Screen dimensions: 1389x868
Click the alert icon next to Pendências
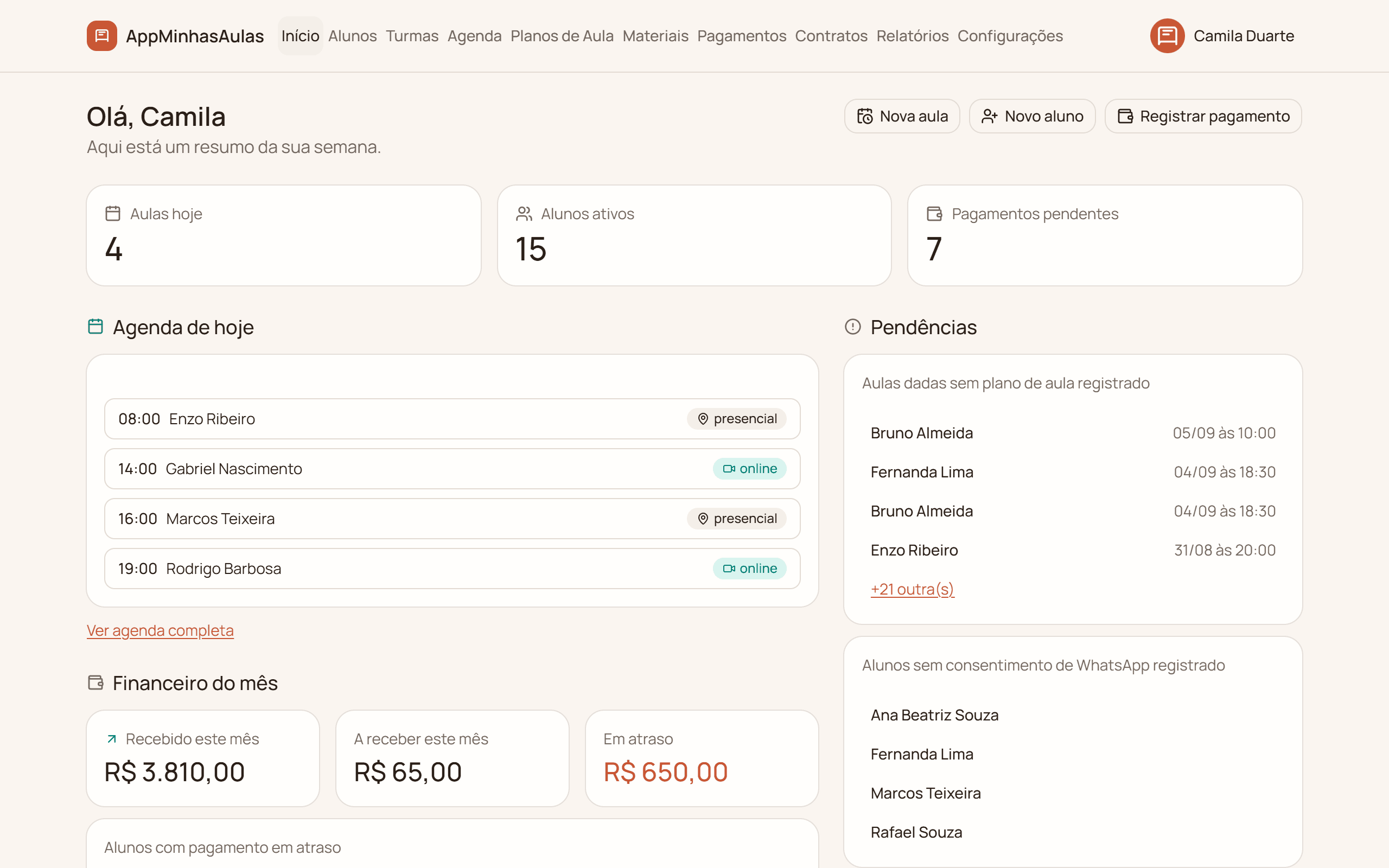pyautogui.click(x=853, y=327)
